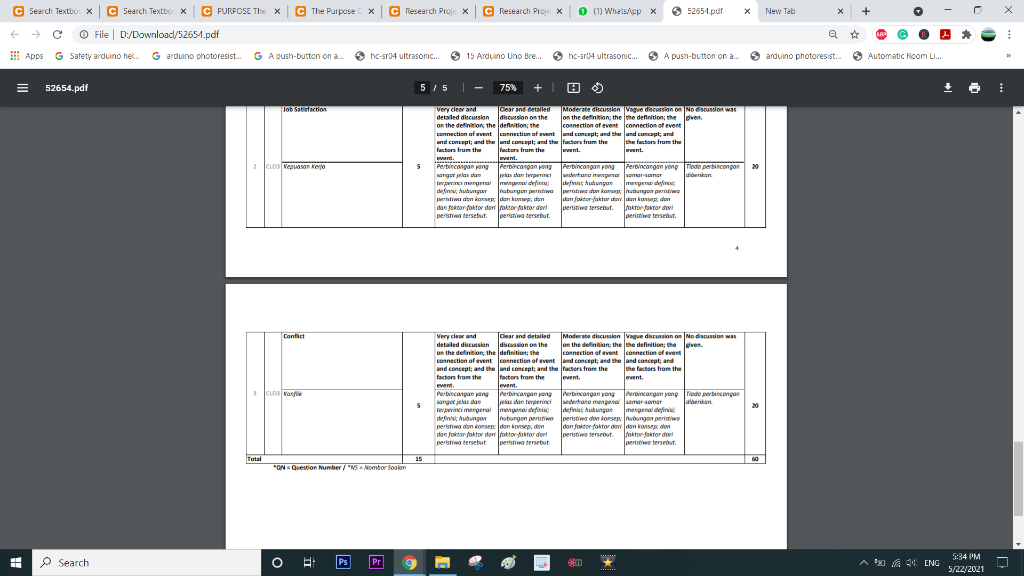Switch to the first Search Textbook tab
The height and width of the screenshot is (576, 1024).
click(54, 11)
